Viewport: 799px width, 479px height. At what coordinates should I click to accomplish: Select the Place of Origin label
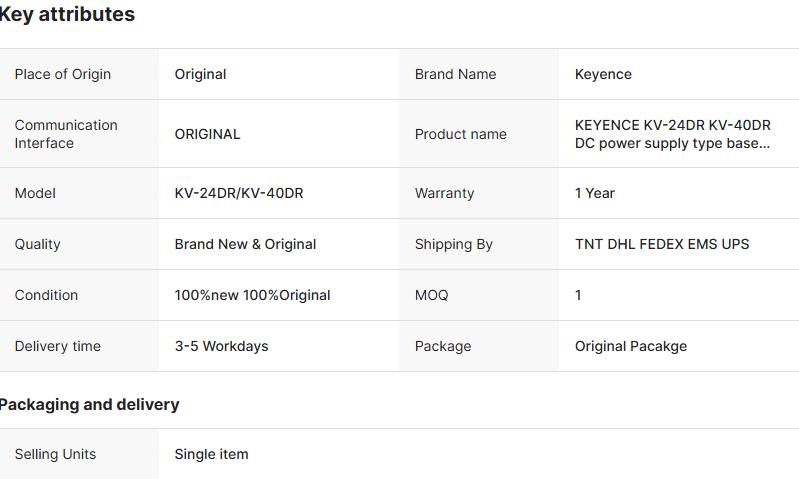(63, 74)
